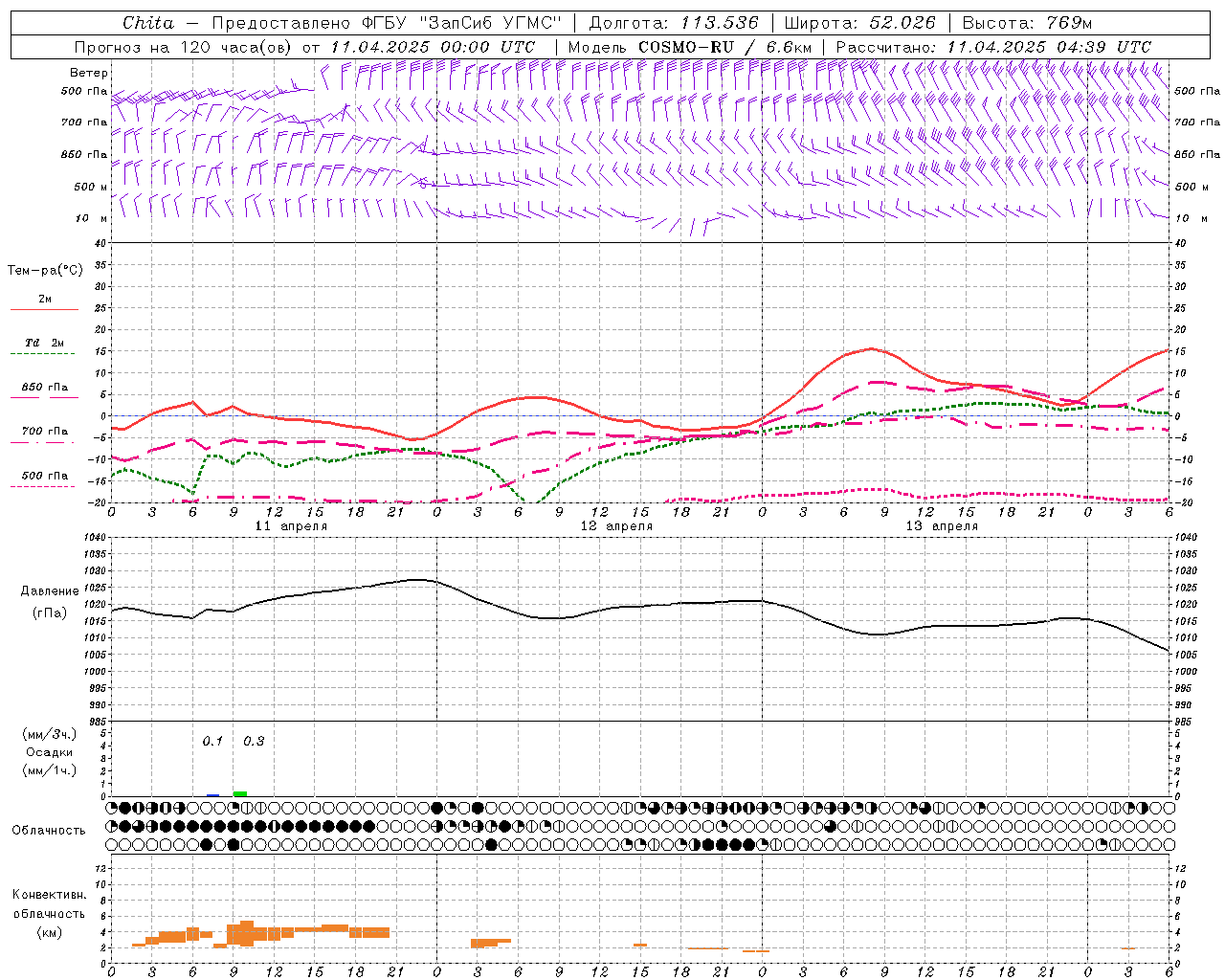Click the "(гПа)" pressure unit label

[50, 612]
